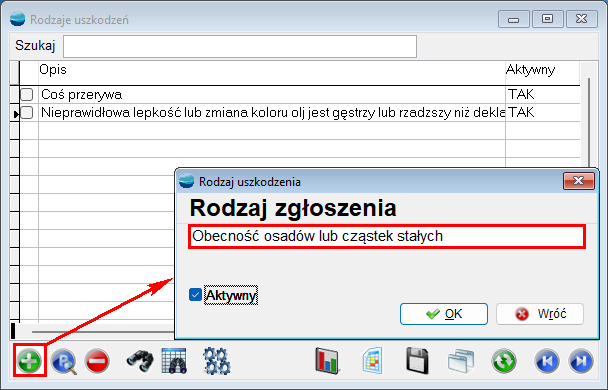The width and height of the screenshot is (608, 390).
Task: Open the preview record magnifier icon
Action: 64,361
